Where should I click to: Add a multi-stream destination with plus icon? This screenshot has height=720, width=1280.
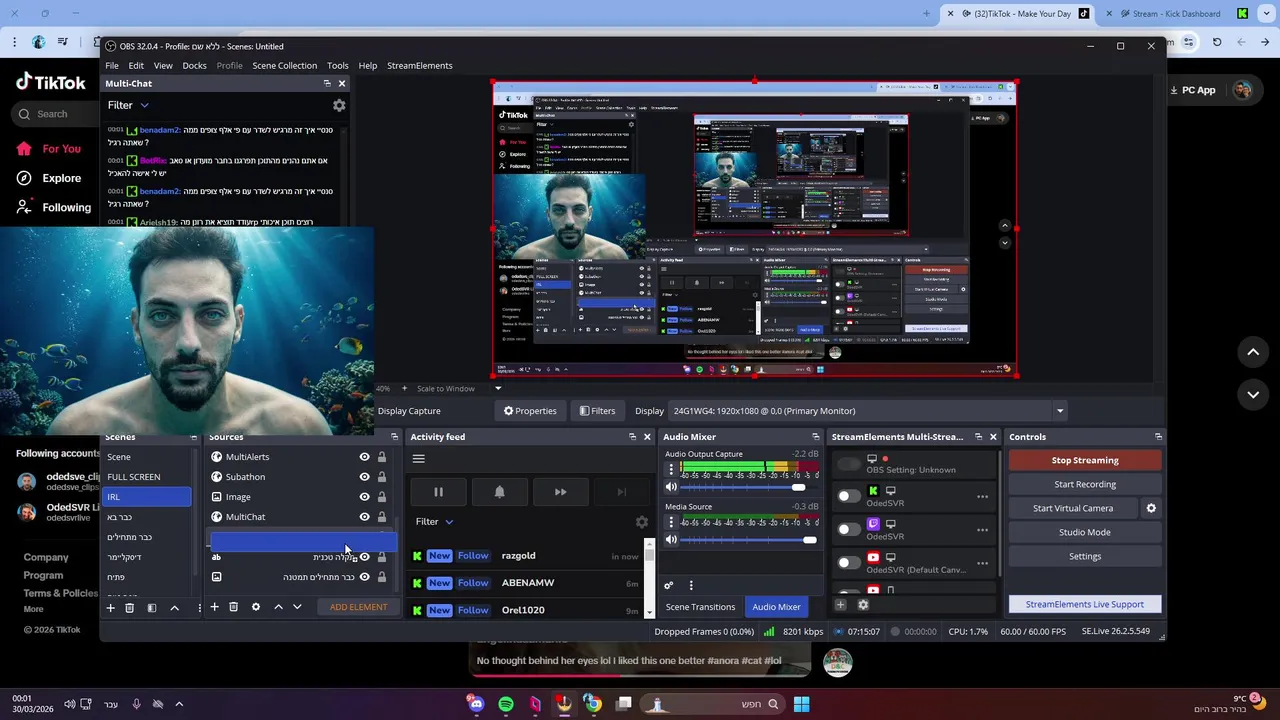[840, 604]
